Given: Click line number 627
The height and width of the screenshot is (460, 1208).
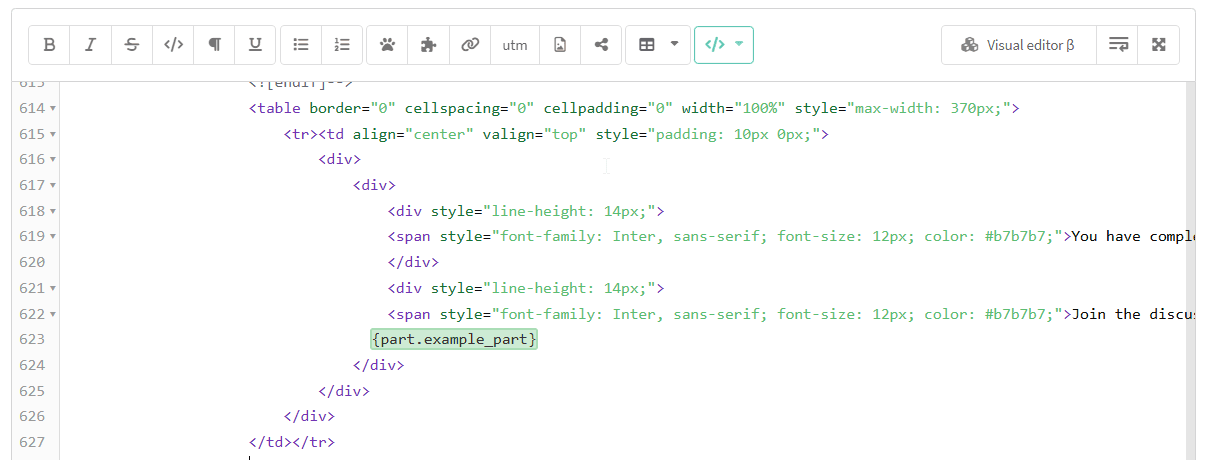Looking at the screenshot, I should point(32,442).
